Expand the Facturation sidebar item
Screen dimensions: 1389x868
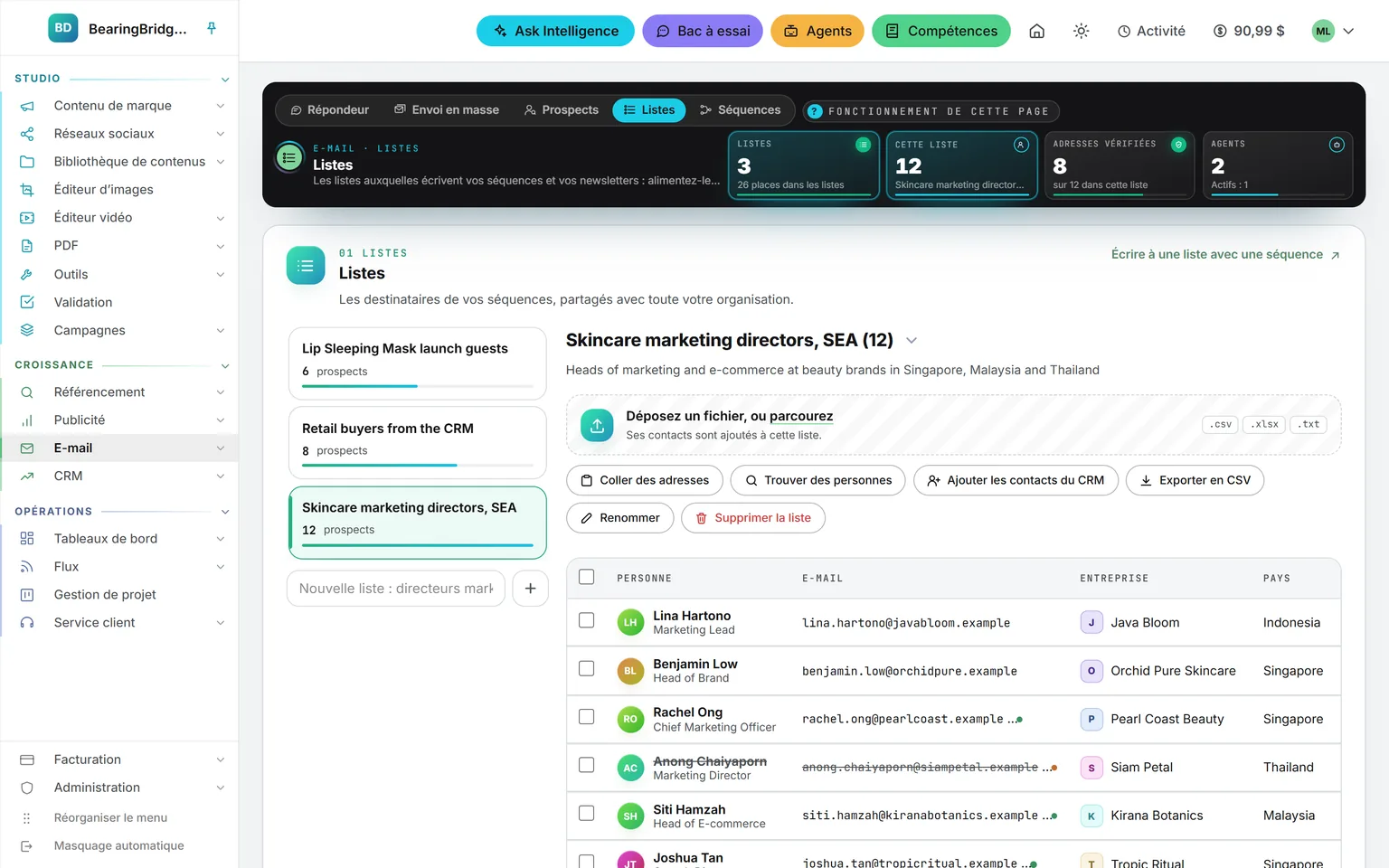pos(220,760)
